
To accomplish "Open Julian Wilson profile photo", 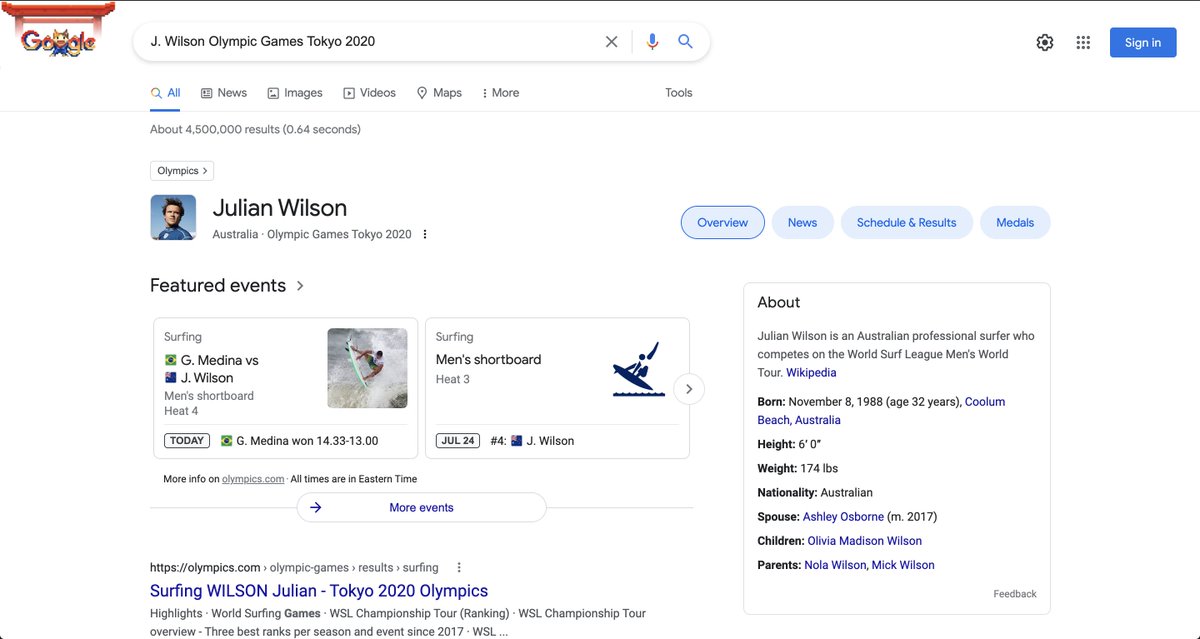I will tap(173, 217).
